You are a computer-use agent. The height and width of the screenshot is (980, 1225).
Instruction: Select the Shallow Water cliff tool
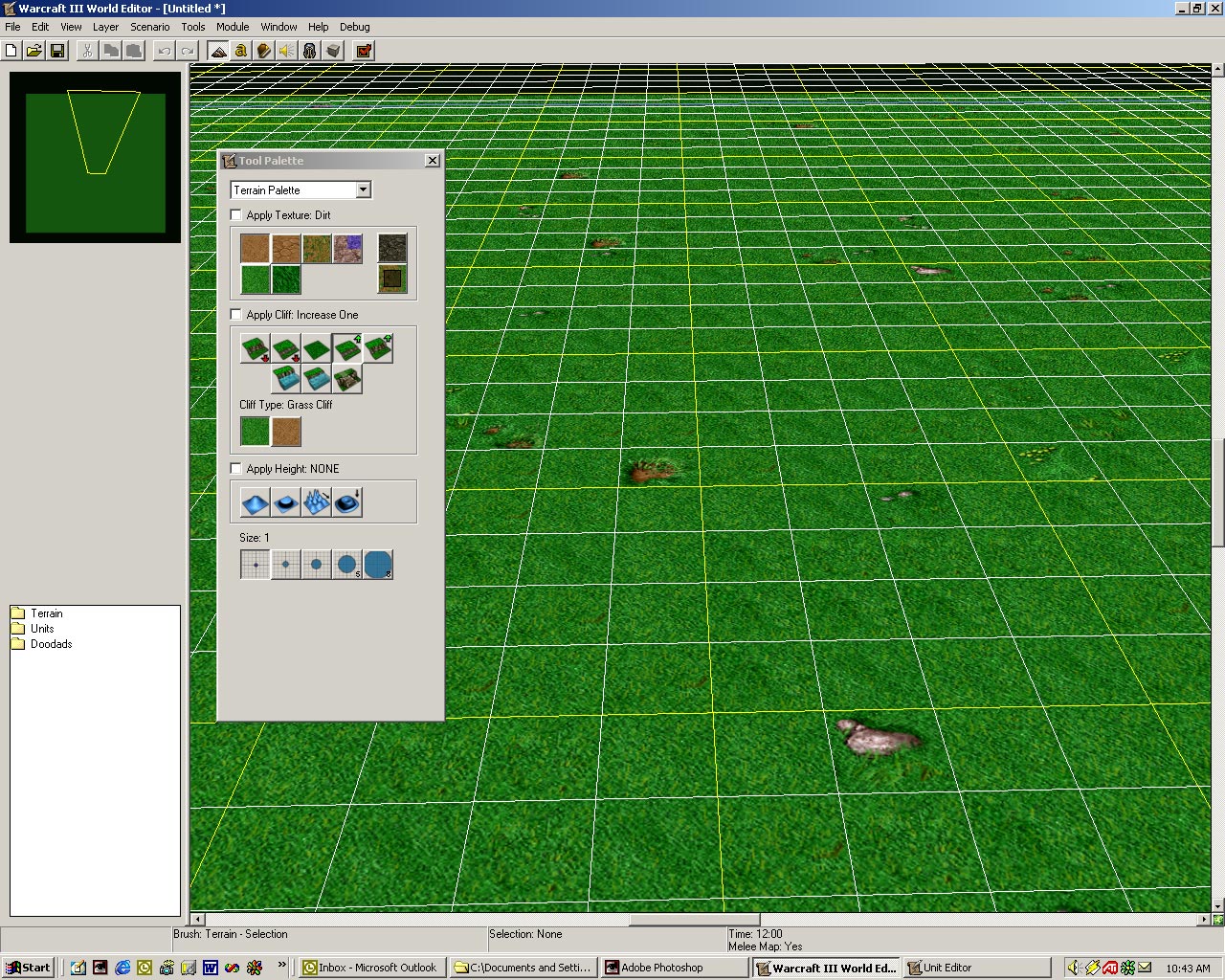coord(317,379)
